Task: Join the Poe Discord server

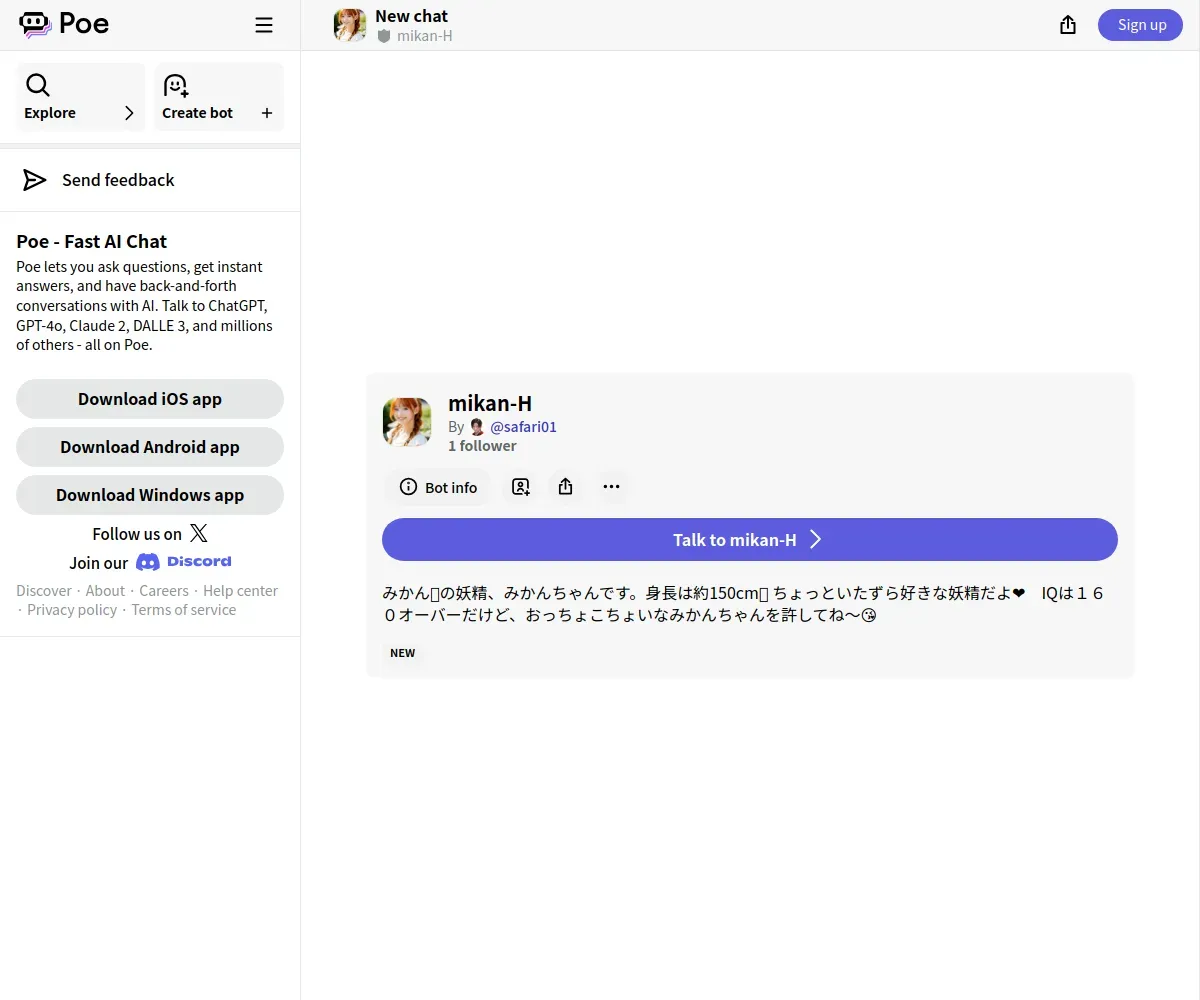Action: click(x=183, y=562)
